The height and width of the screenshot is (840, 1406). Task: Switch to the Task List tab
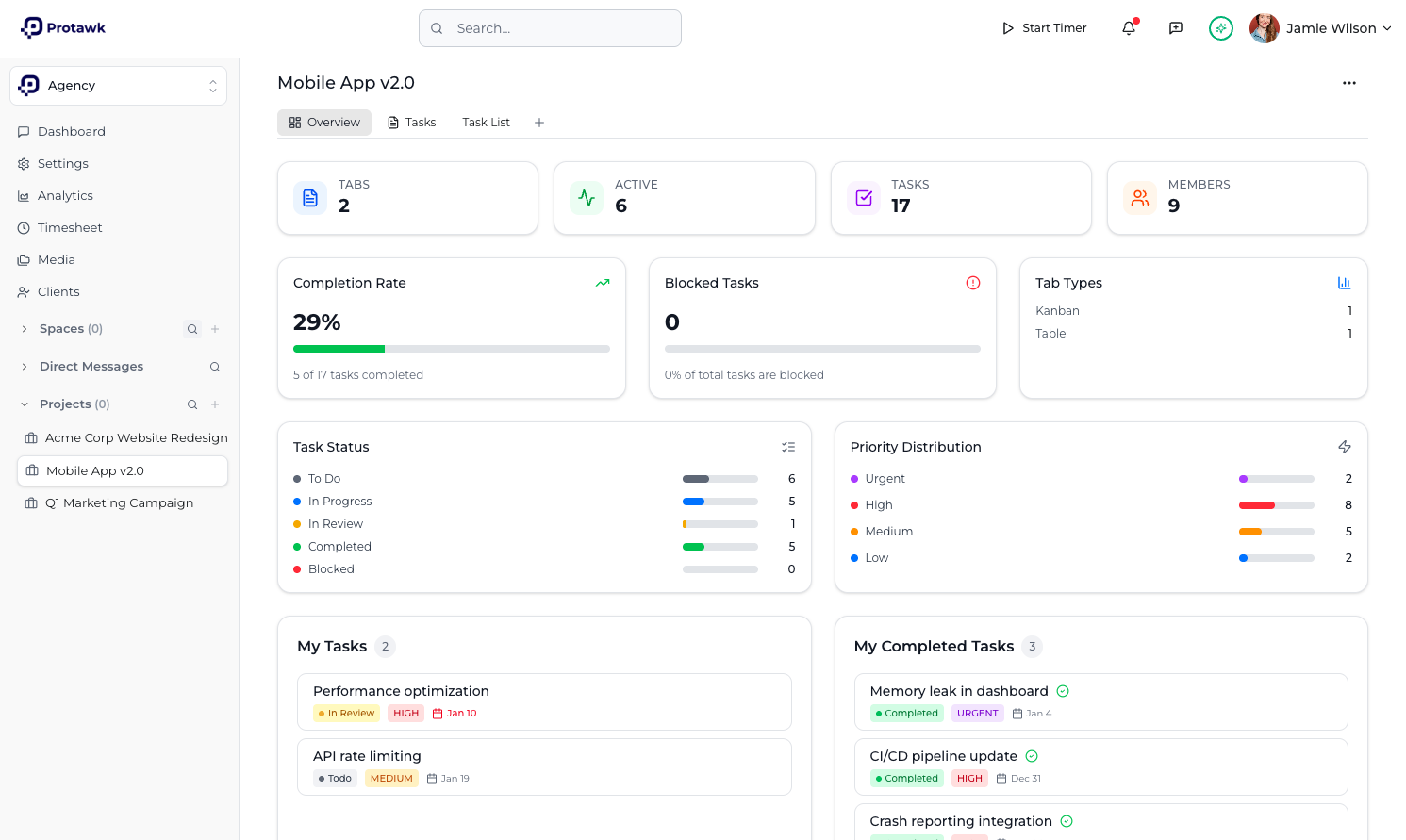pos(486,122)
